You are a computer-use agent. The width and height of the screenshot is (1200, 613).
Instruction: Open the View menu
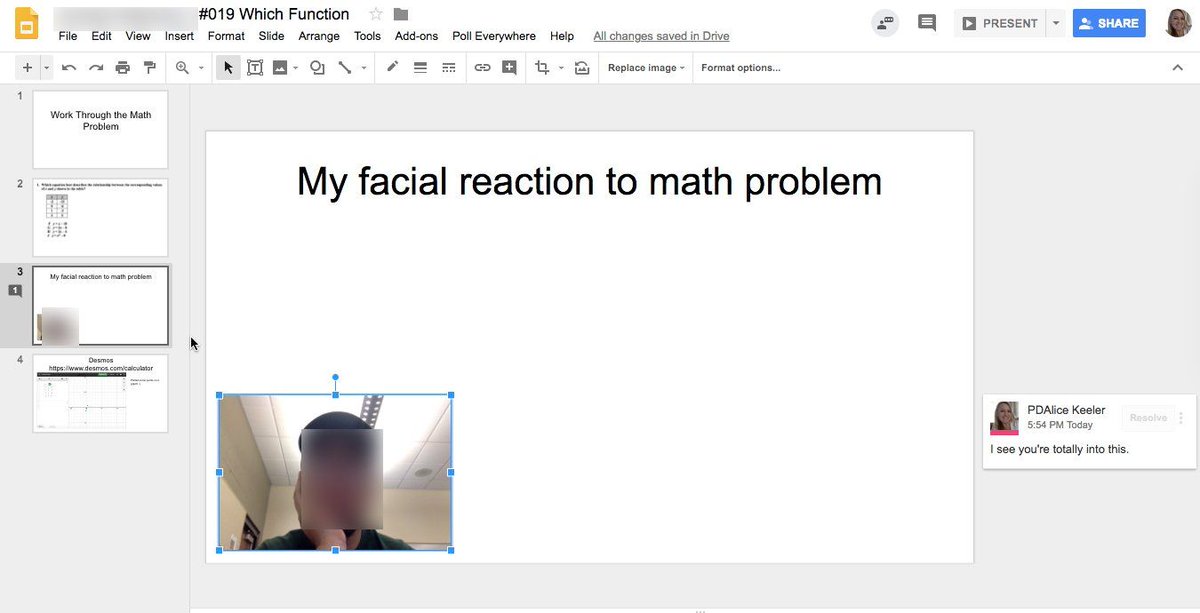coord(138,36)
